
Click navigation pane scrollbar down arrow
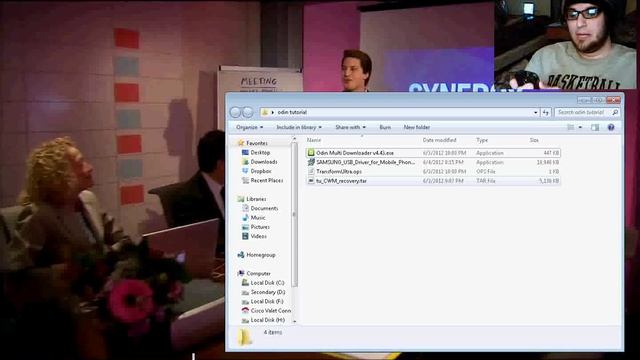(295, 322)
